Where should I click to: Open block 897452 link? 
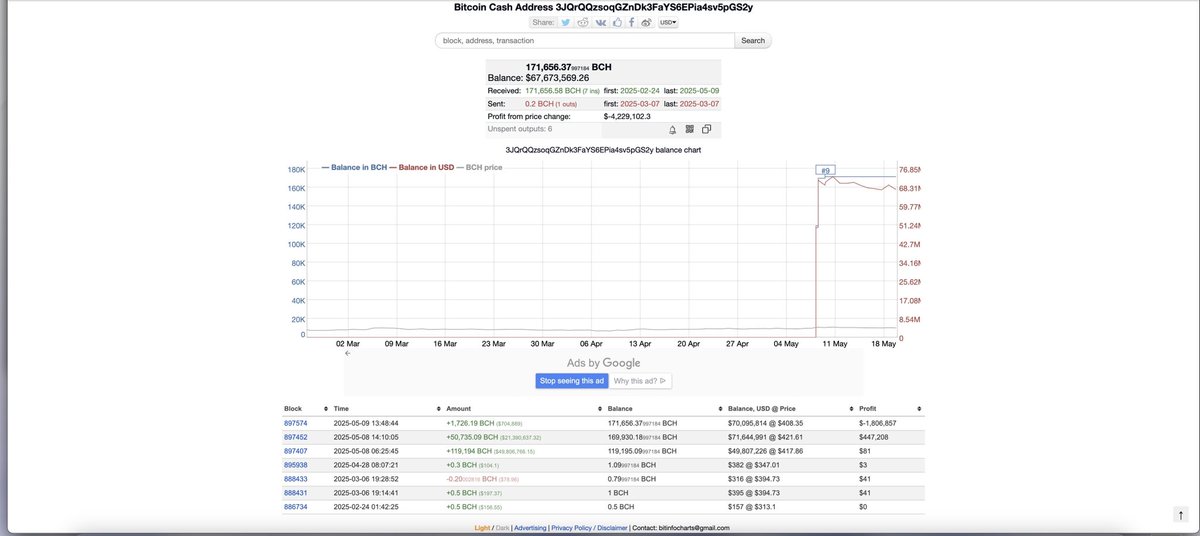[x=296, y=437]
